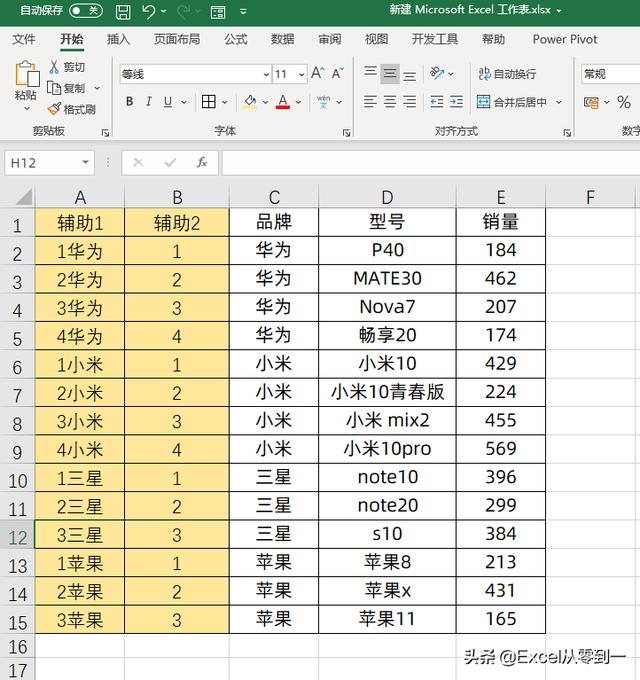The image size is (640, 680).
Task: Select cell containing MATE30
Action: [x=387, y=279]
